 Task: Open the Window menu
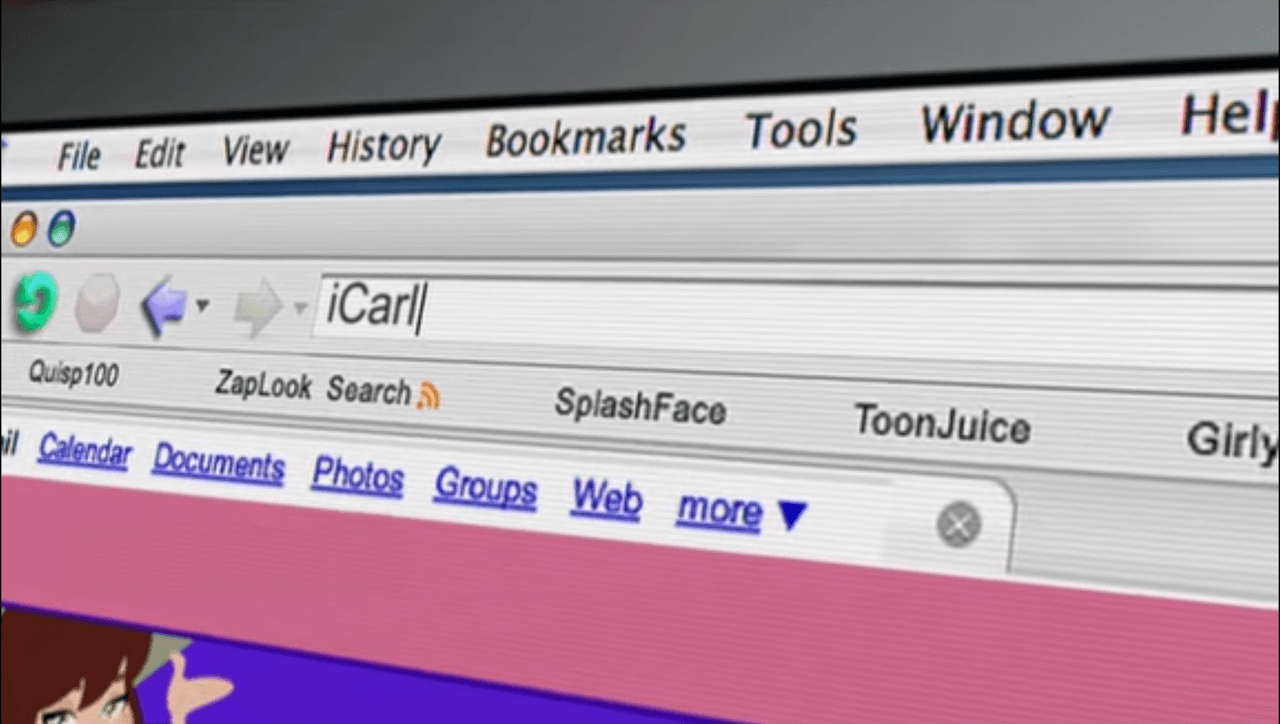[1015, 121]
